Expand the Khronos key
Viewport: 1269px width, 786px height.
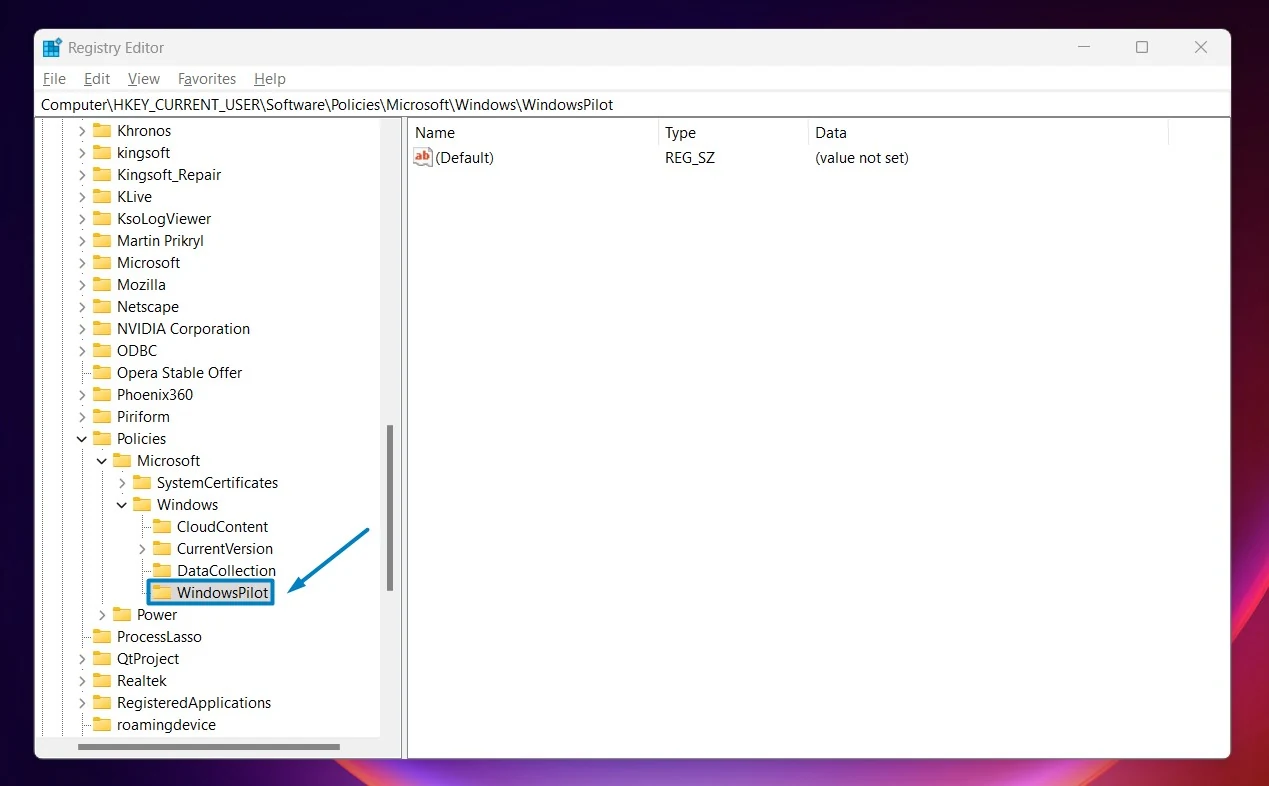82,131
